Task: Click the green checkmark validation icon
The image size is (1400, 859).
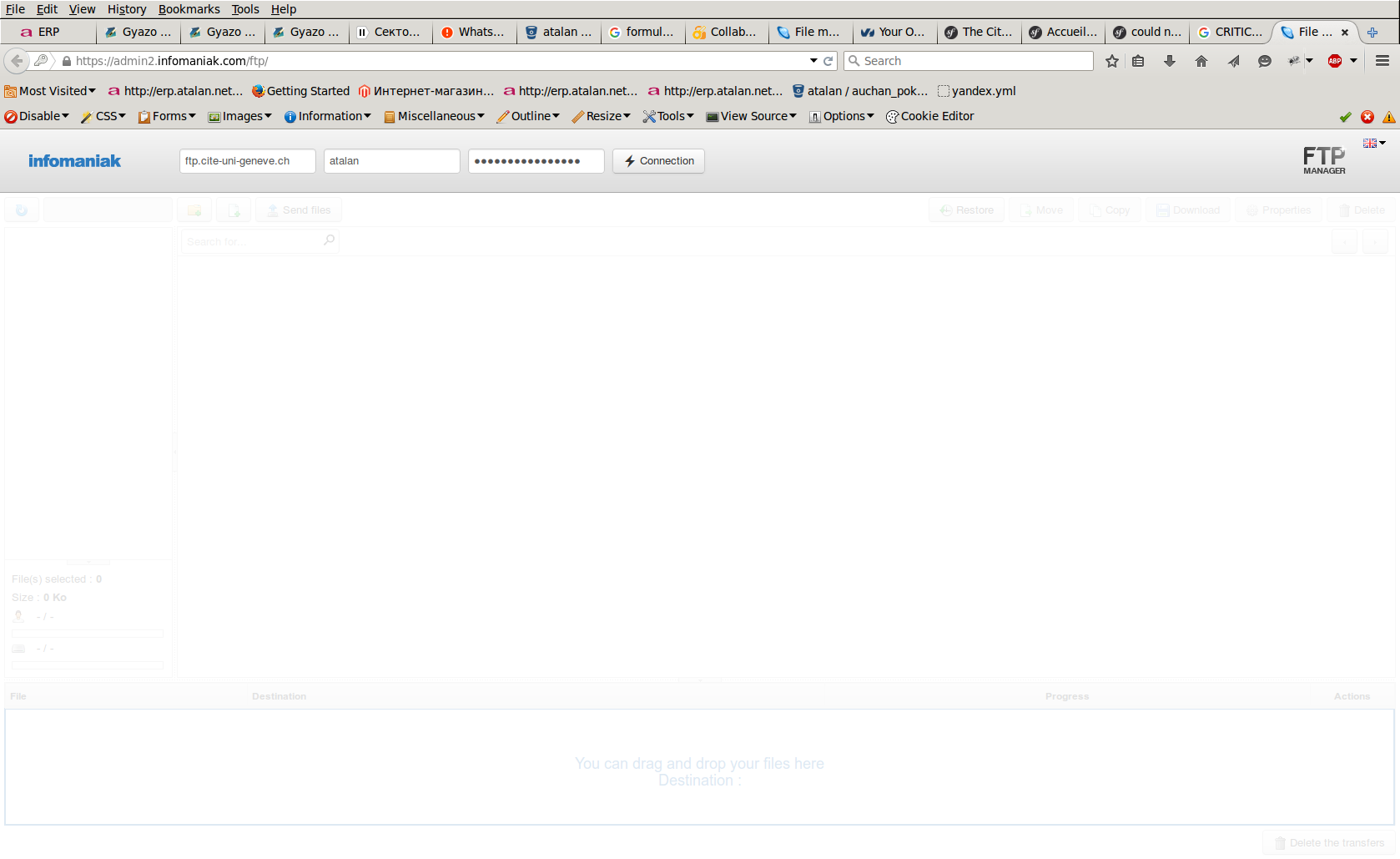Action: coord(1345,117)
